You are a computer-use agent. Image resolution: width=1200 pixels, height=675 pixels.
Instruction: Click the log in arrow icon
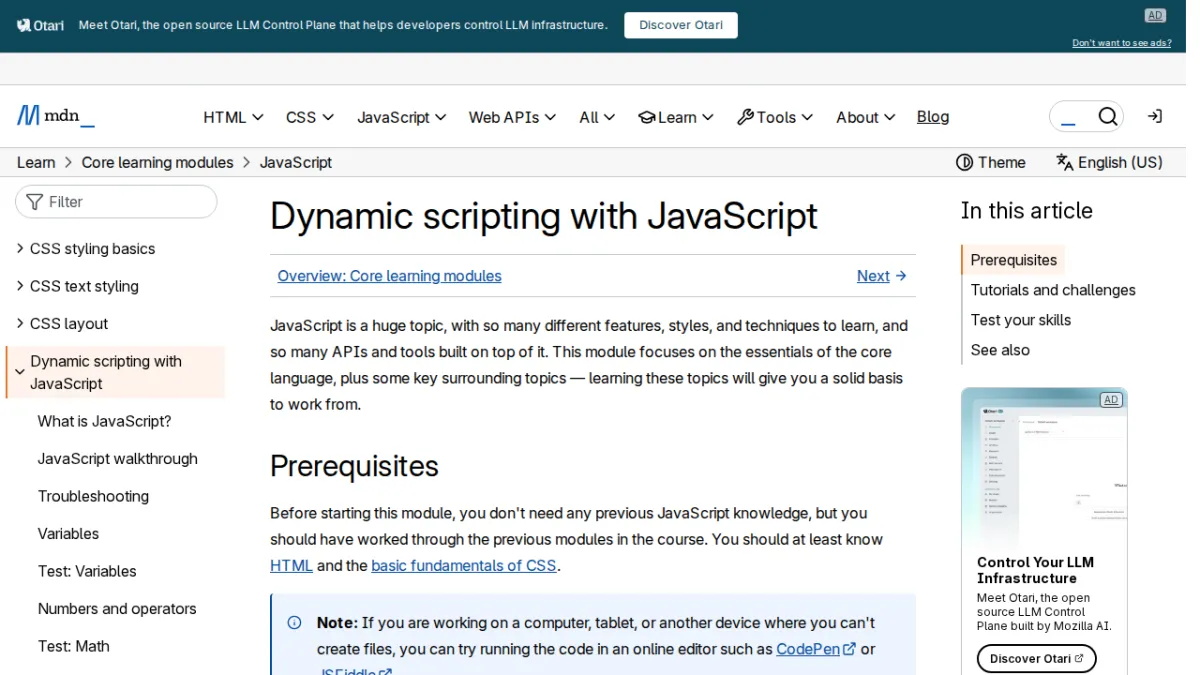coord(1155,117)
